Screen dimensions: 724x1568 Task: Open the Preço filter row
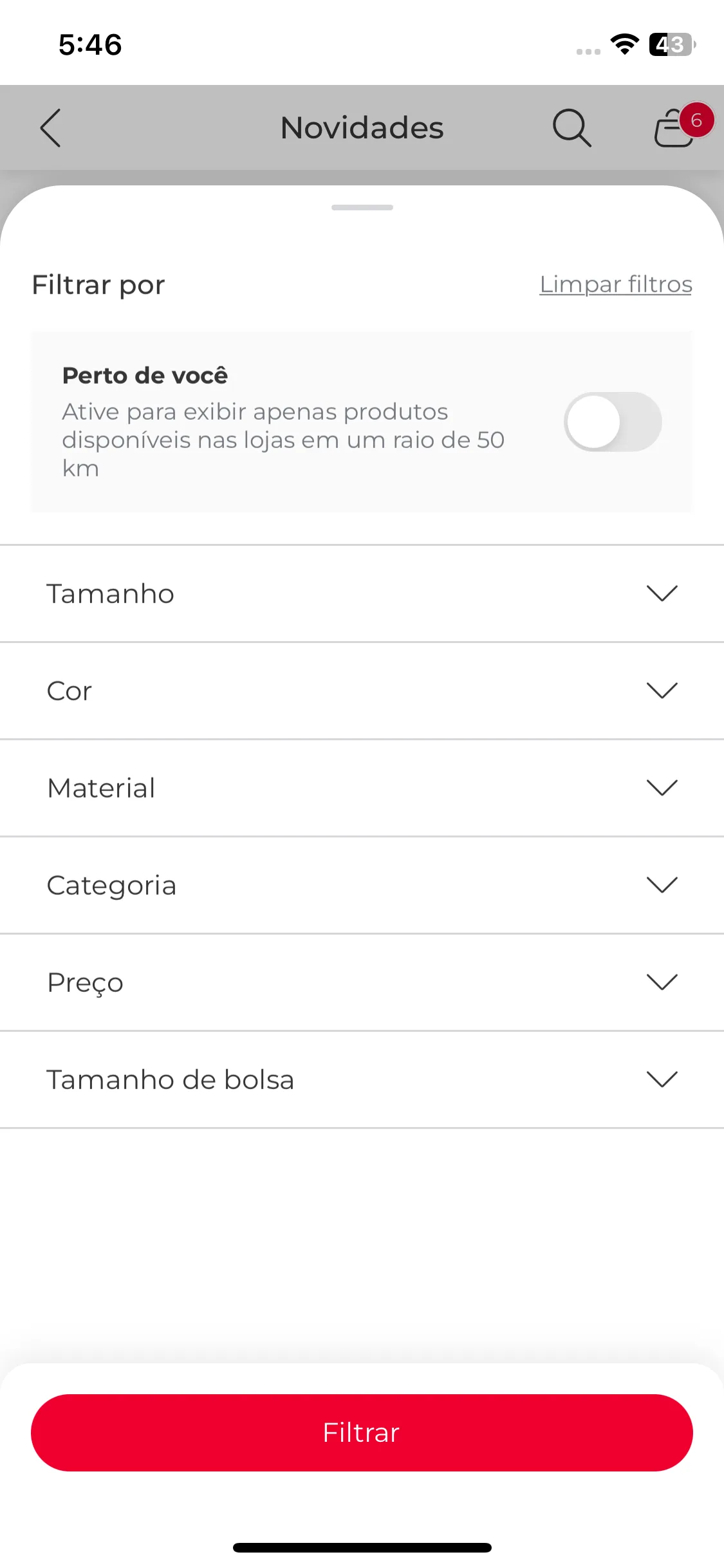tap(362, 982)
